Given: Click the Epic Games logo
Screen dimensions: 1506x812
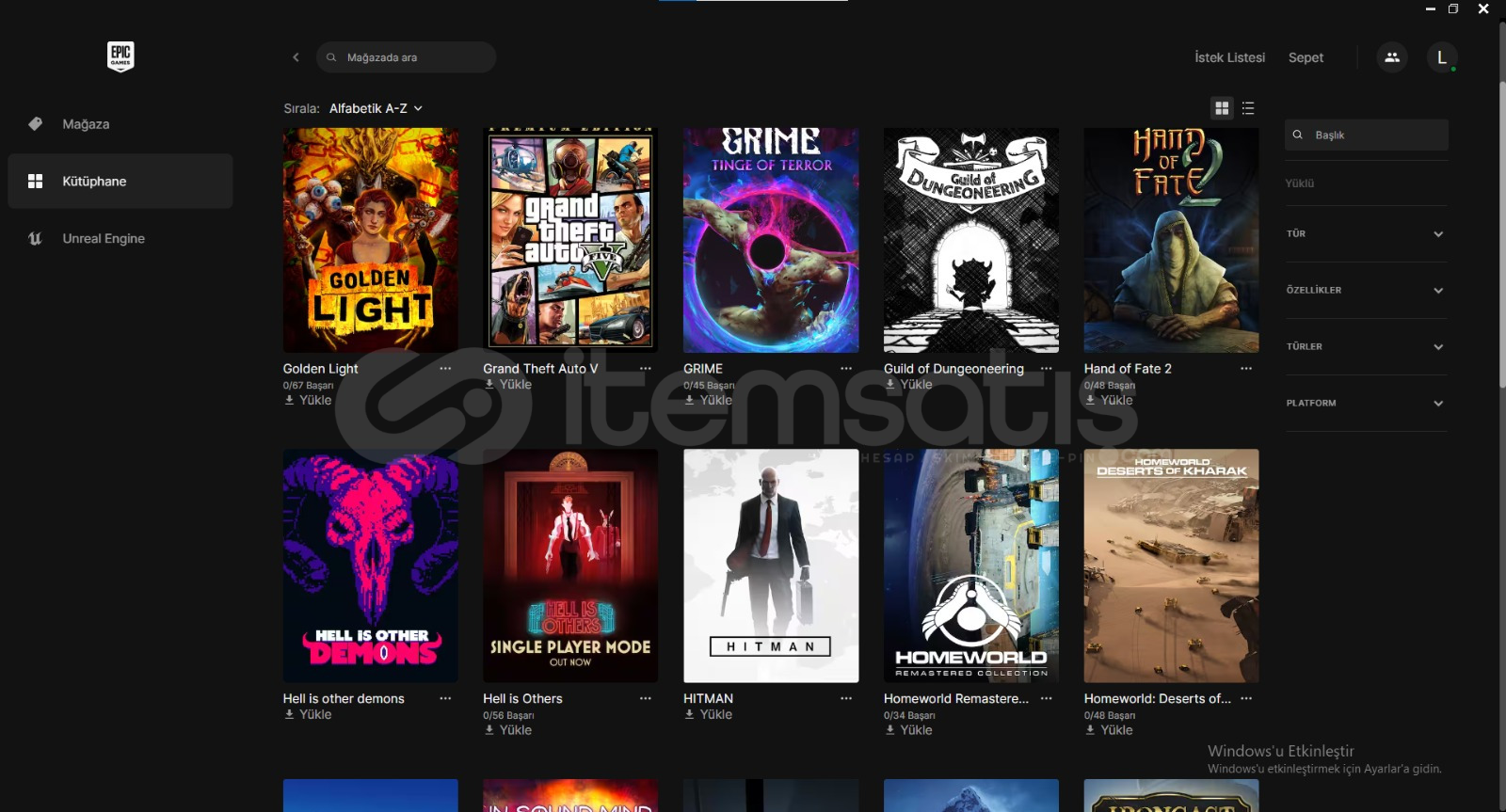Looking at the screenshot, I should click(x=120, y=56).
